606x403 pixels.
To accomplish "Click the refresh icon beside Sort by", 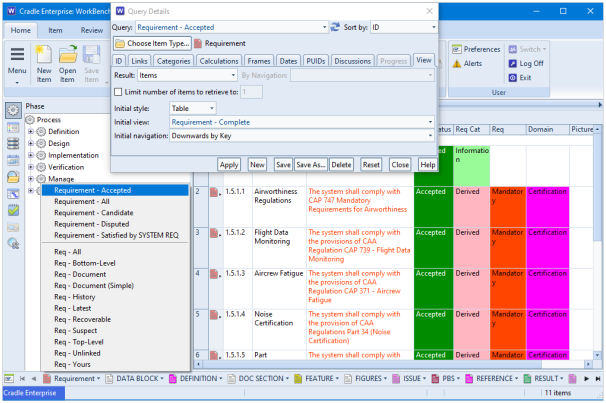I will [x=335, y=27].
